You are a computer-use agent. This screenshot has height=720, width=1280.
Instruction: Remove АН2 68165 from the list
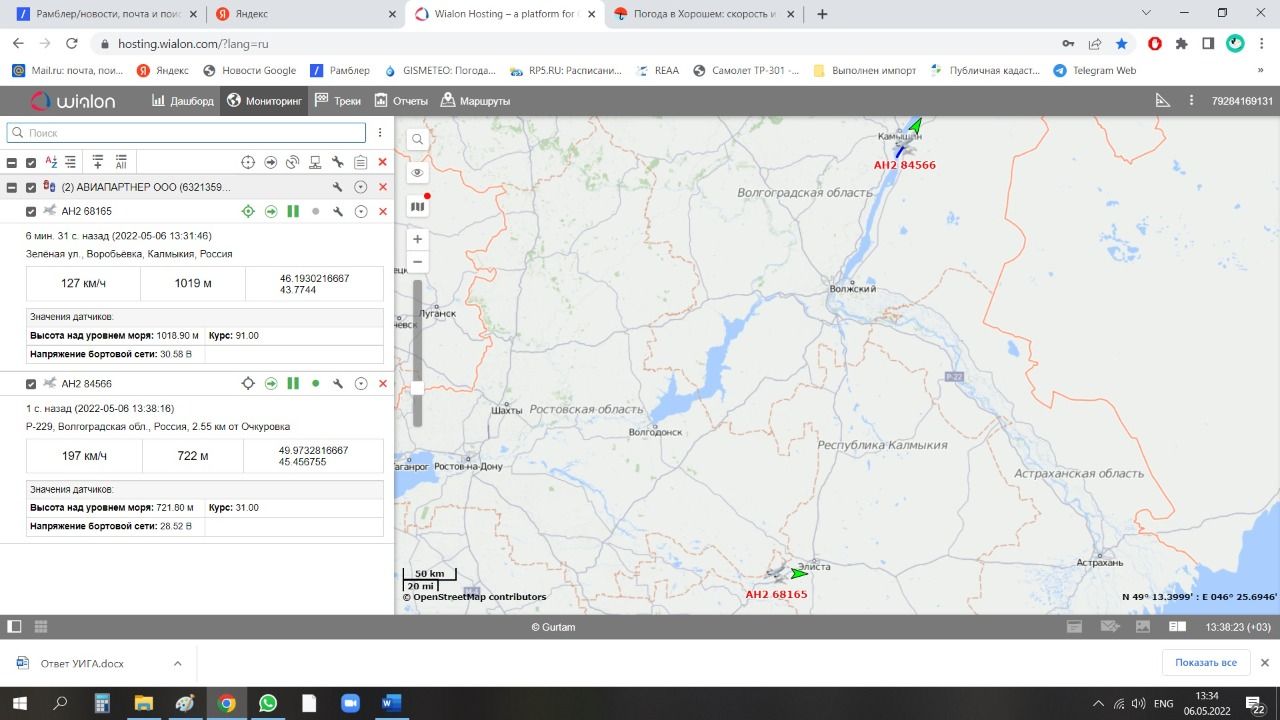[382, 212]
